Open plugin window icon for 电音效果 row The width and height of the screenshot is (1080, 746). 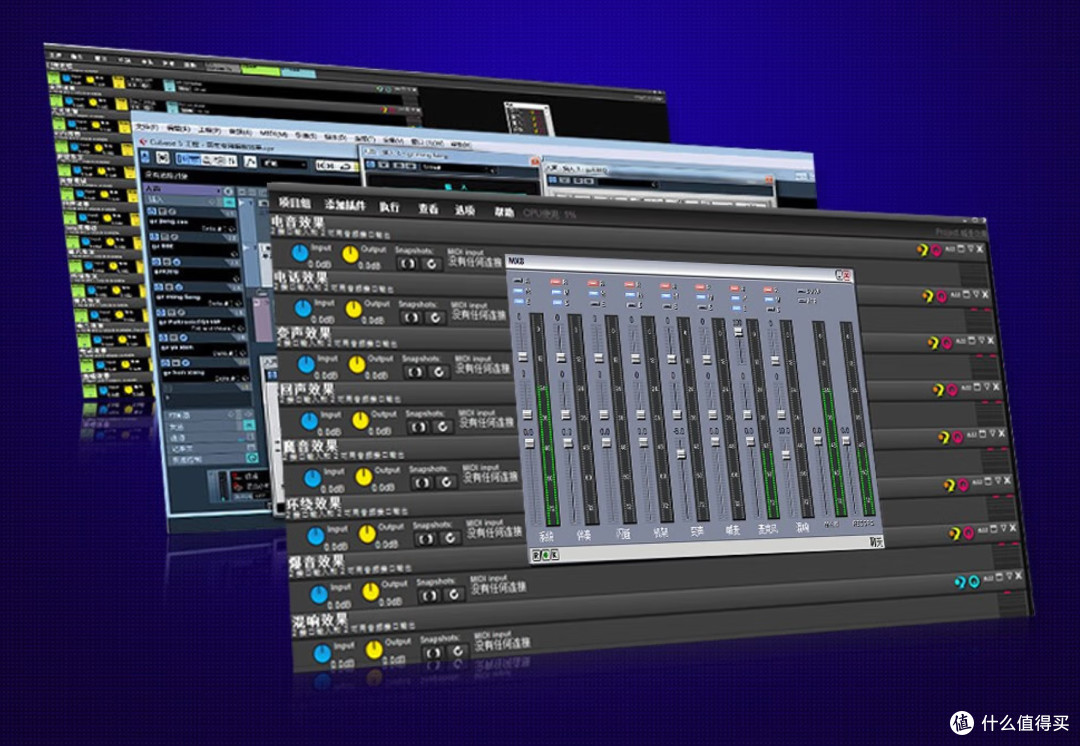pos(960,249)
